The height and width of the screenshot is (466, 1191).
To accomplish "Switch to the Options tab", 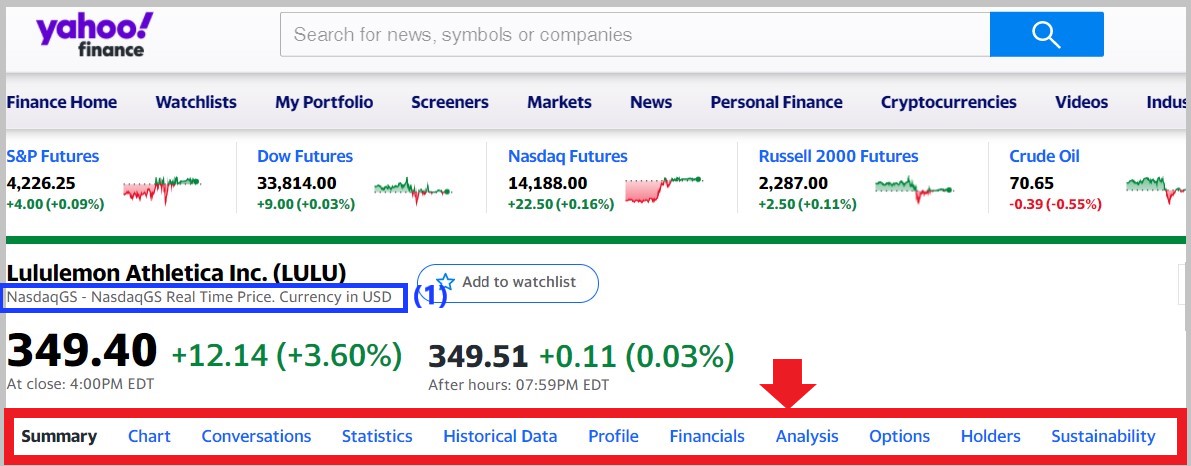I will (x=899, y=436).
